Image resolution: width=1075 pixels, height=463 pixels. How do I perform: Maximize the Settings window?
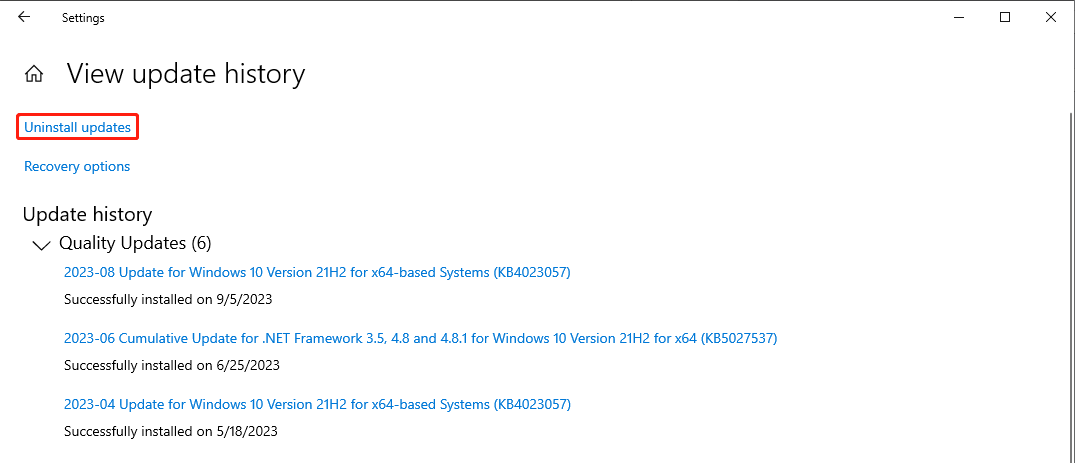pyautogui.click(x=1005, y=17)
